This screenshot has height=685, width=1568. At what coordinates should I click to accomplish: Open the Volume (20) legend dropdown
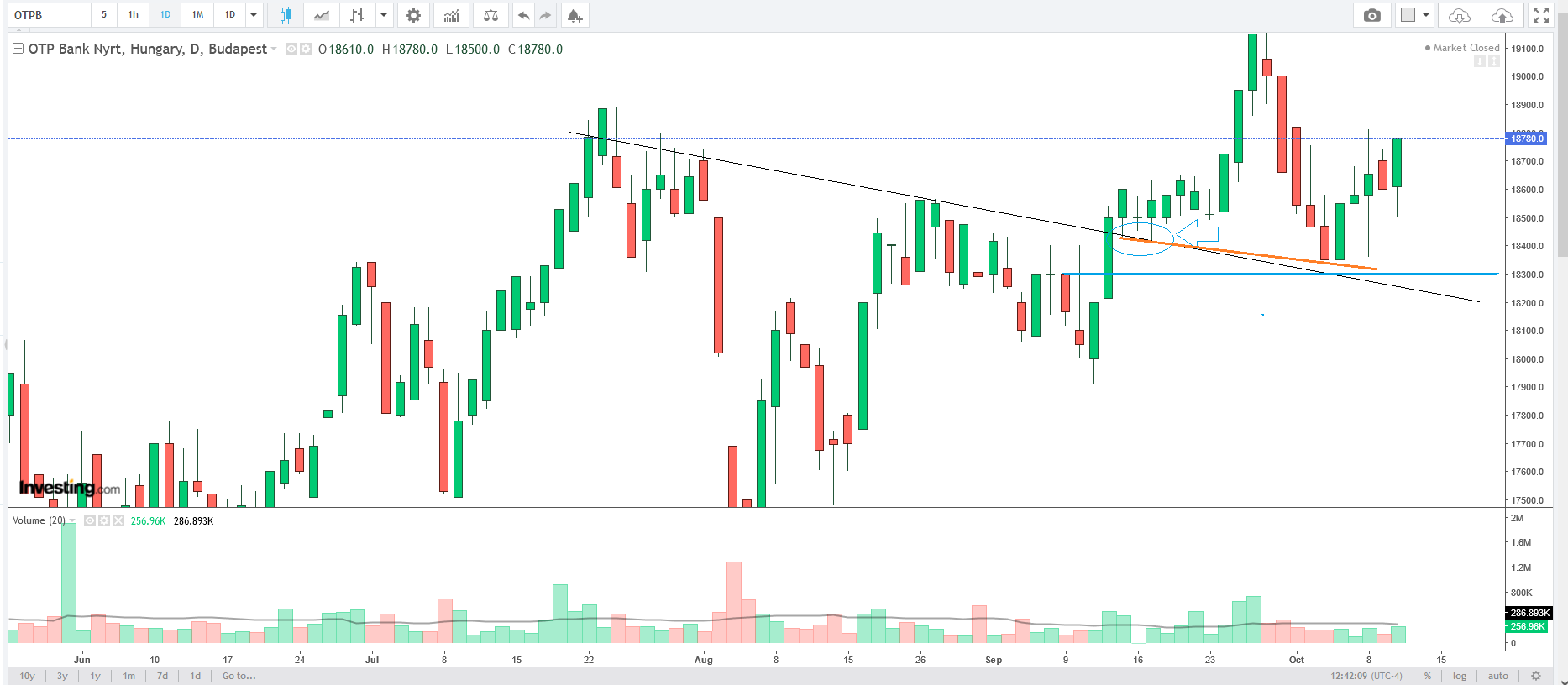[x=72, y=520]
